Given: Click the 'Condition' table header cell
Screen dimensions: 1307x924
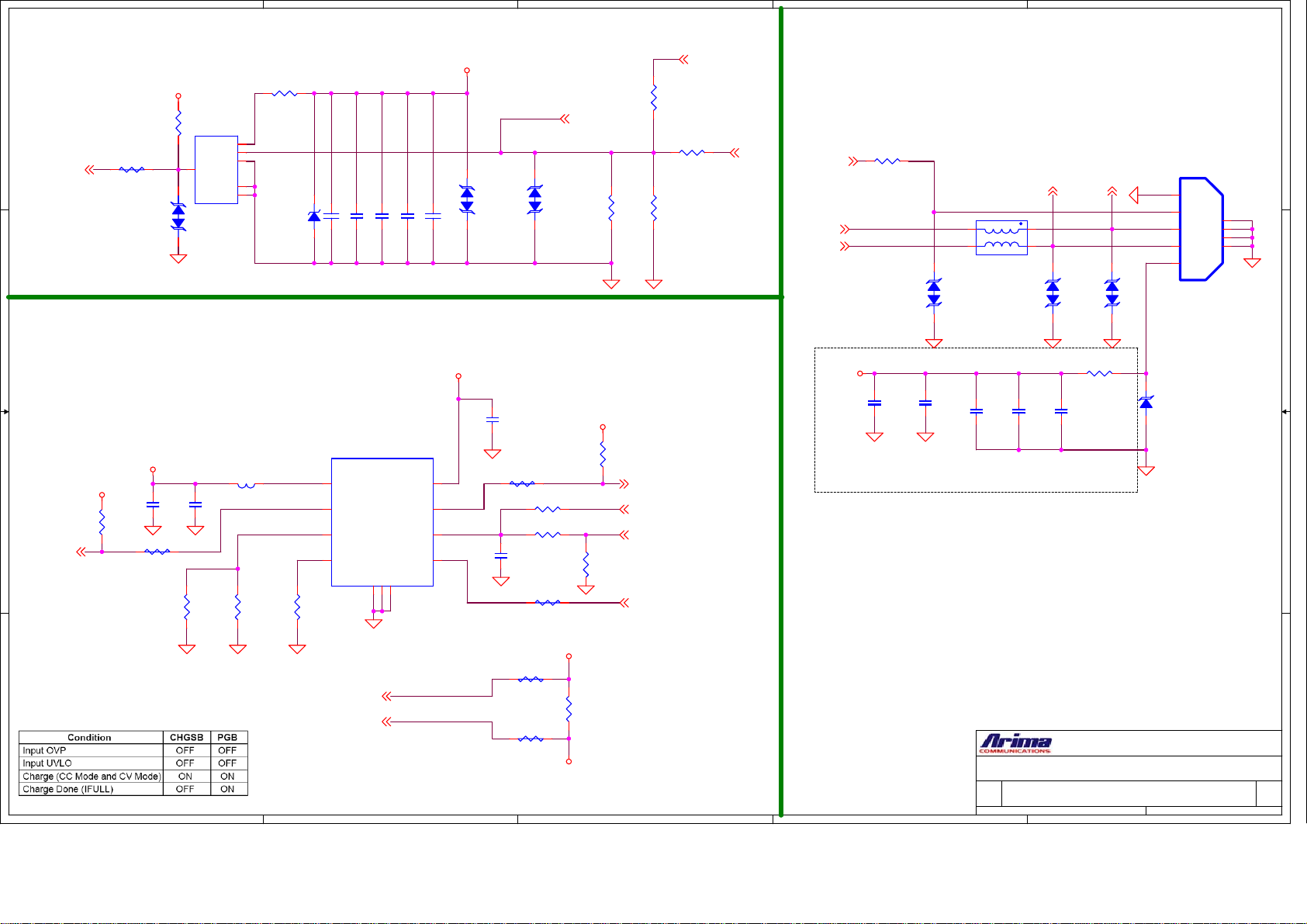Looking at the screenshot, I should tap(89, 738).
